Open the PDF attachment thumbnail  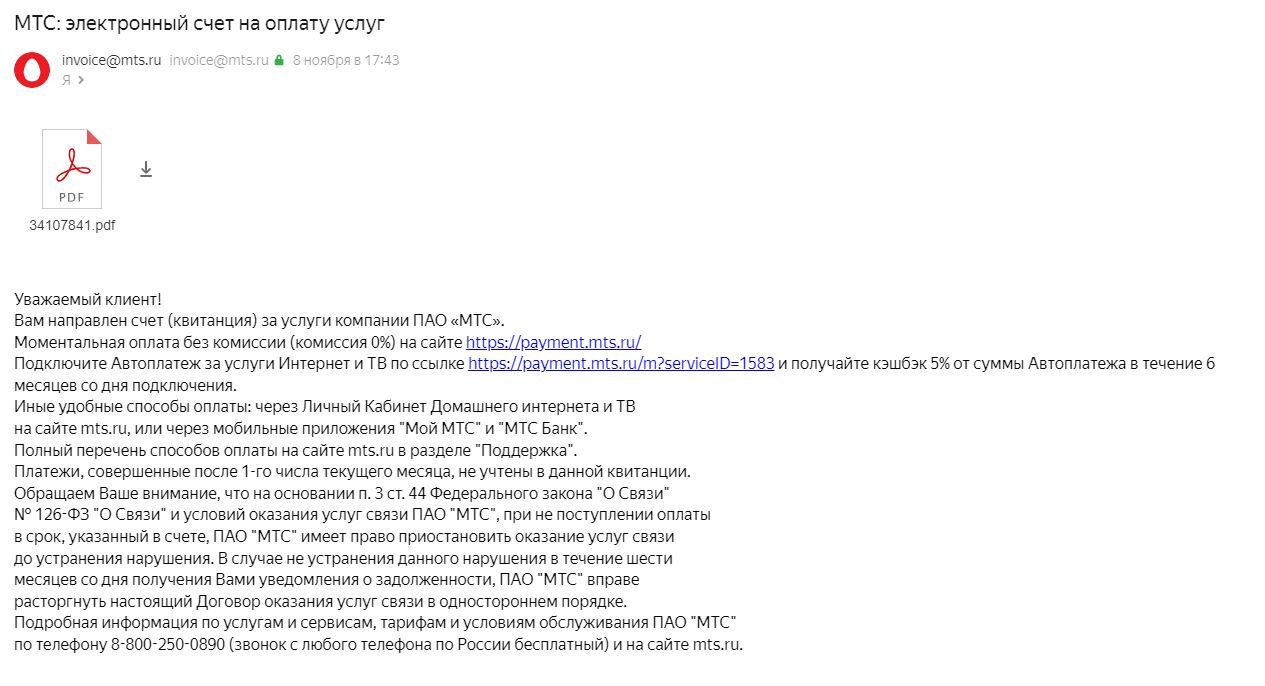coord(72,169)
